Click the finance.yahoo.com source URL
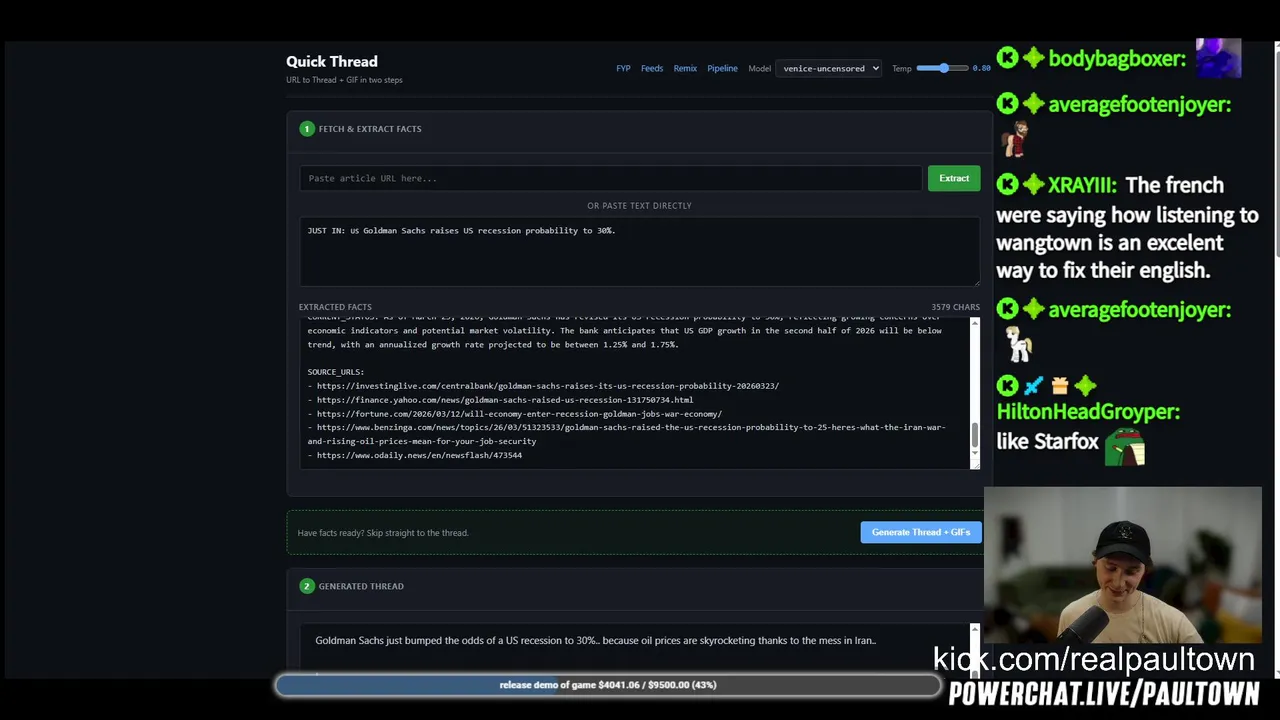Image resolution: width=1280 pixels, height=720 pixels. coord(505,400)
